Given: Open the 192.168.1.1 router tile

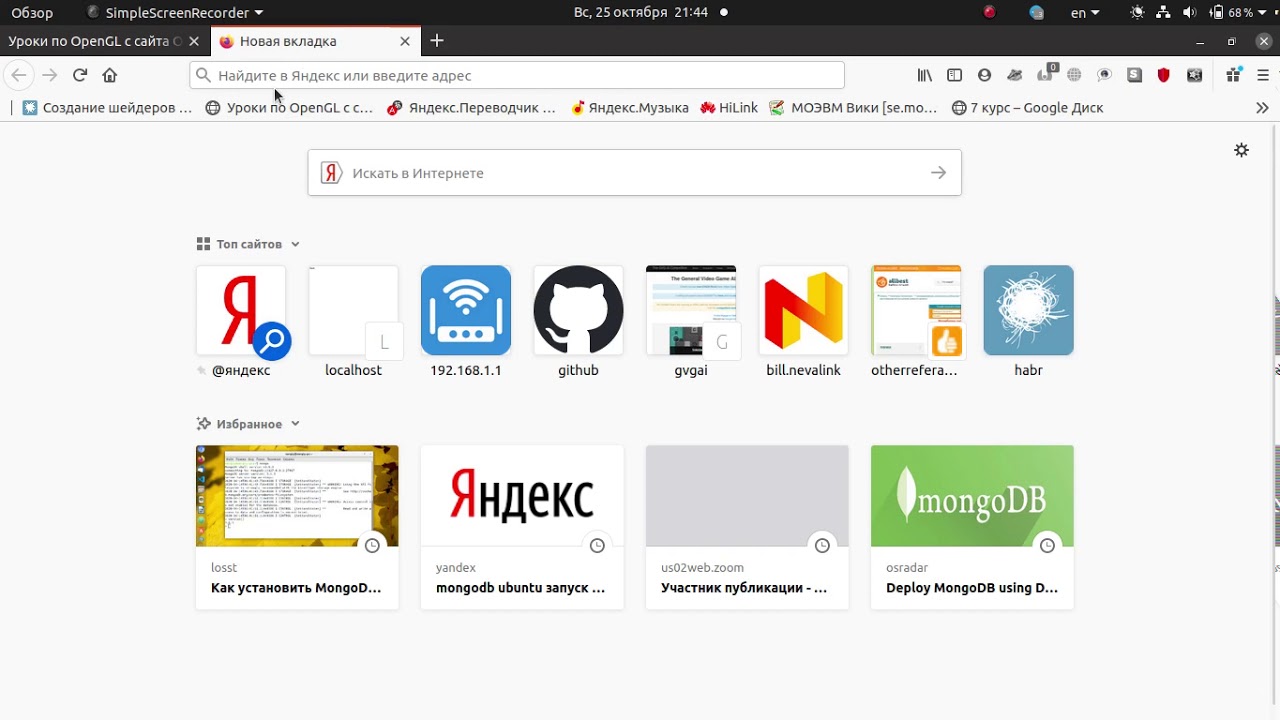Looking at the screenshot, I should (466, 322).
